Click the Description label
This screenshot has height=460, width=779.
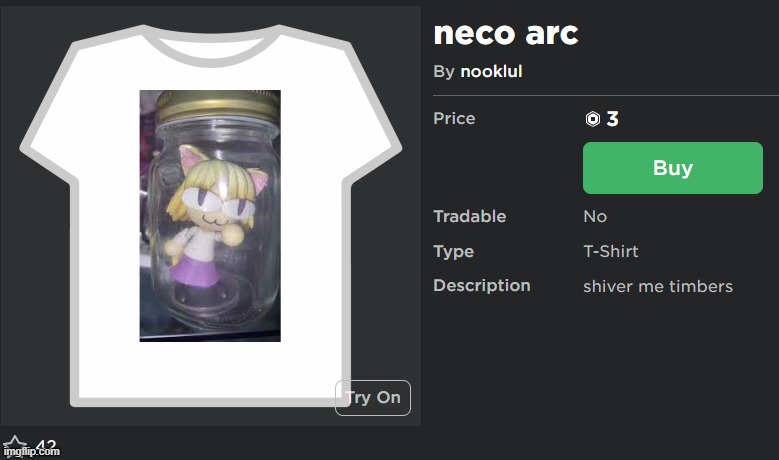click(x=481, y=286)
